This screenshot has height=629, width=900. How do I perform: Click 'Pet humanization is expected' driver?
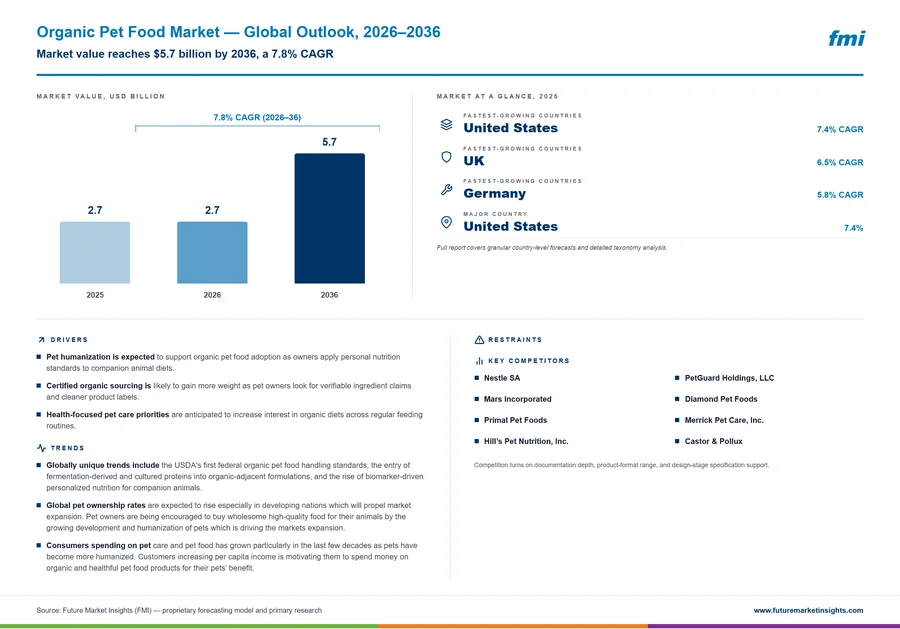pos(100,357)
